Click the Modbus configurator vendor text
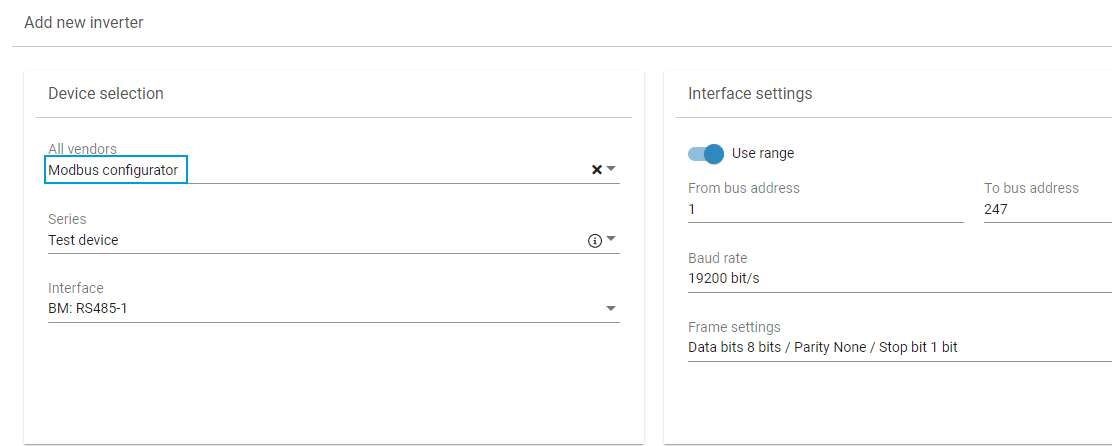The width and height of the screenshot is (1112, 446). (114, 170)
